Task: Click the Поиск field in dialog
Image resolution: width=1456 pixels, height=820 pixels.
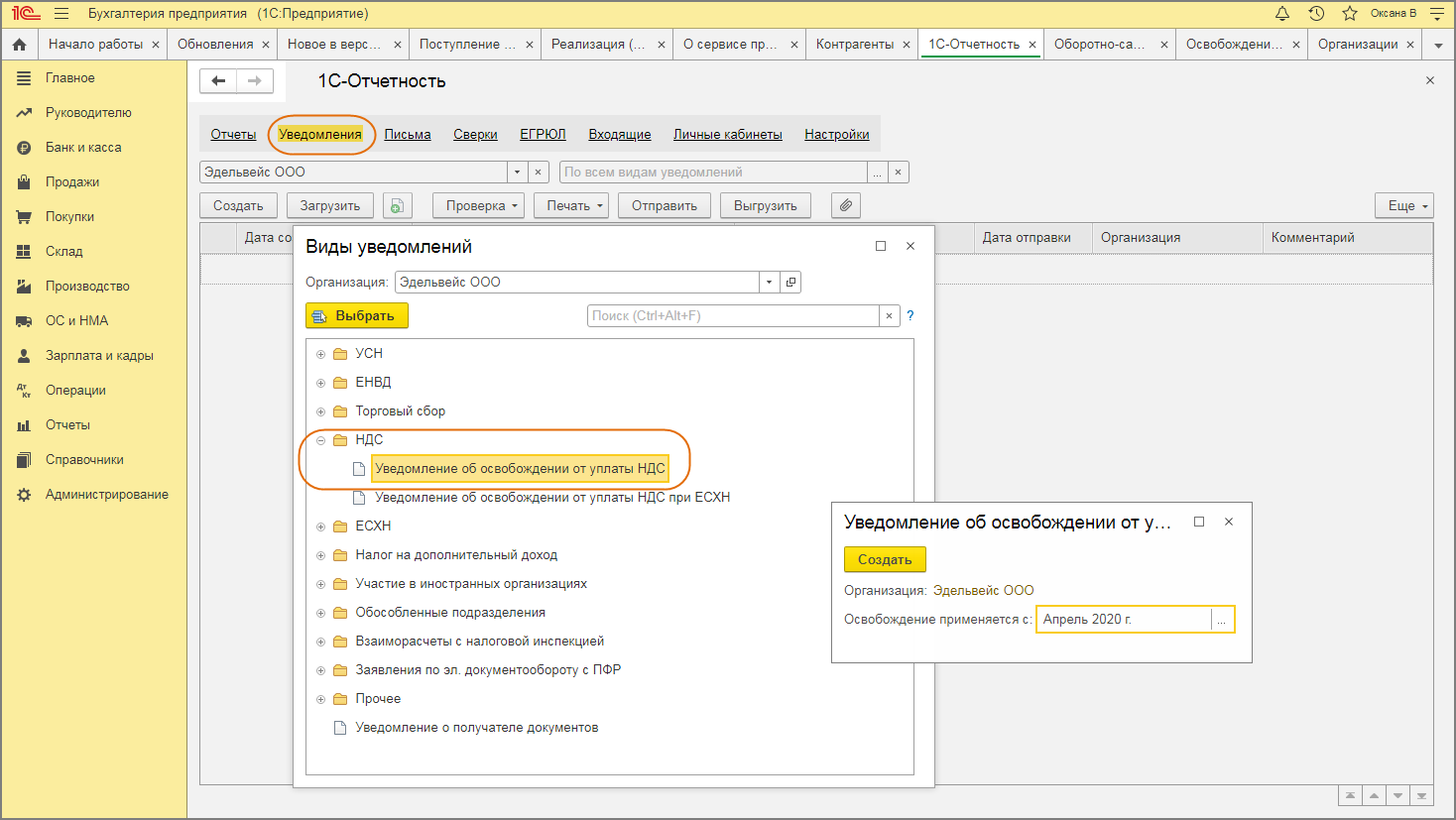Action: 733,315
